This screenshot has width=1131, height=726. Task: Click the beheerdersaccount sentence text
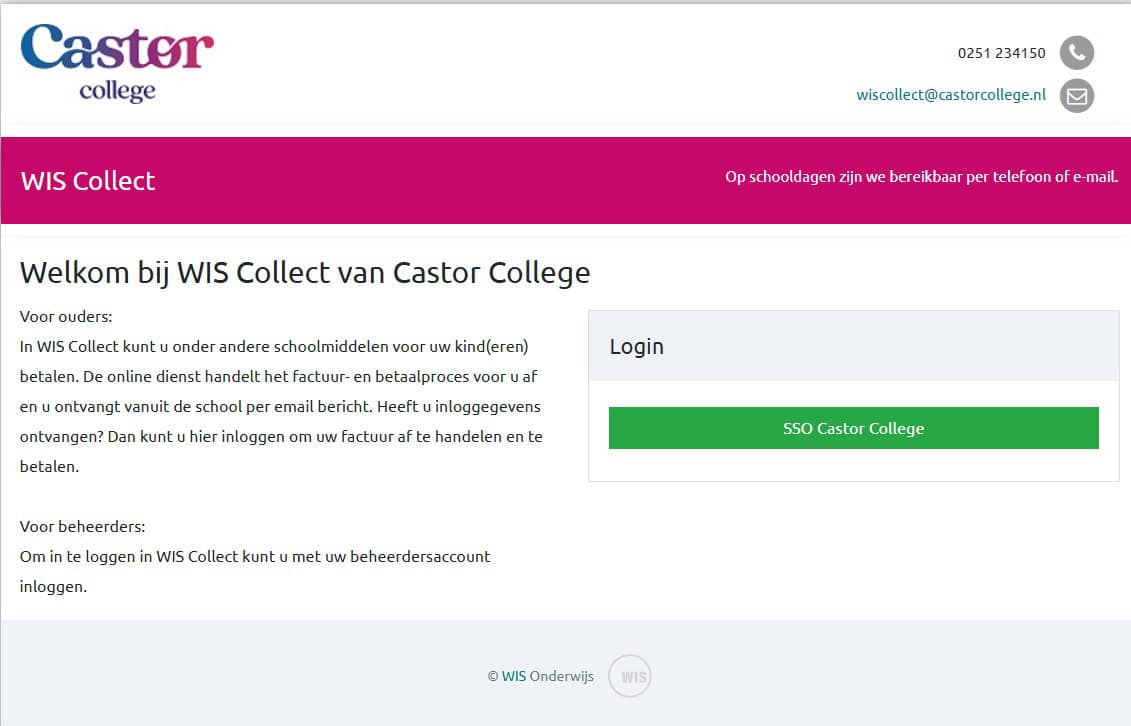pos(255,572)
